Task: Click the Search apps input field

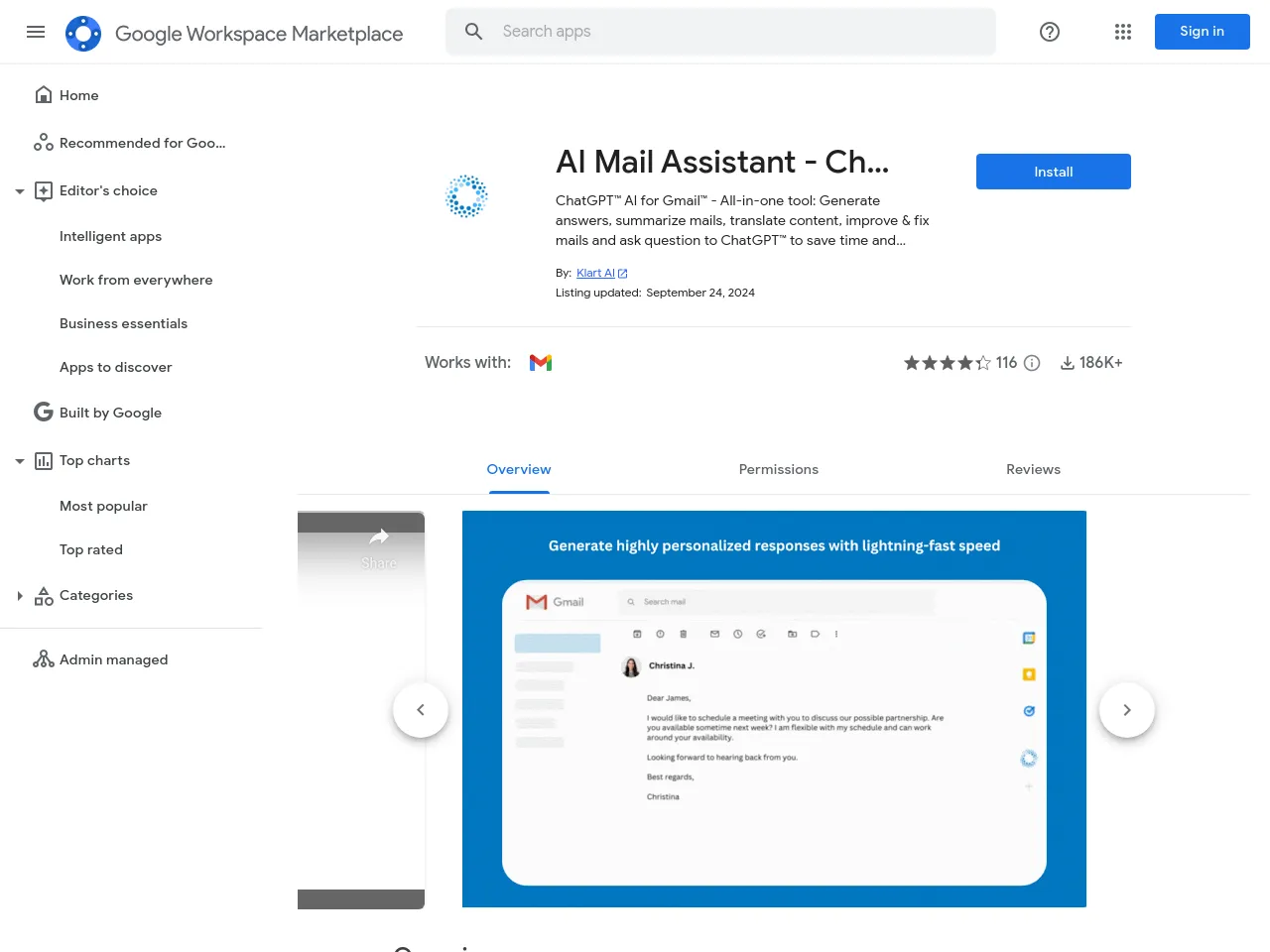Action: [x=734, y=32]
